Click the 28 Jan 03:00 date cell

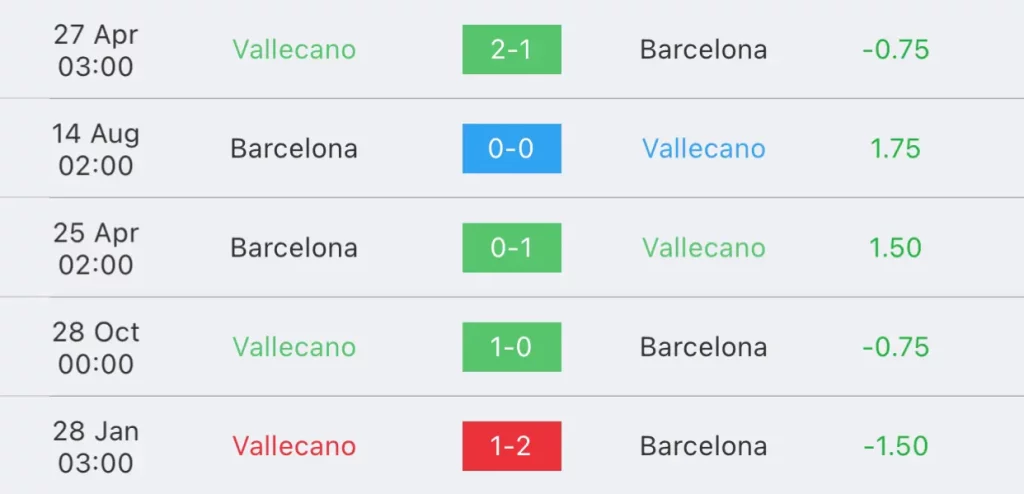point(96,447)
